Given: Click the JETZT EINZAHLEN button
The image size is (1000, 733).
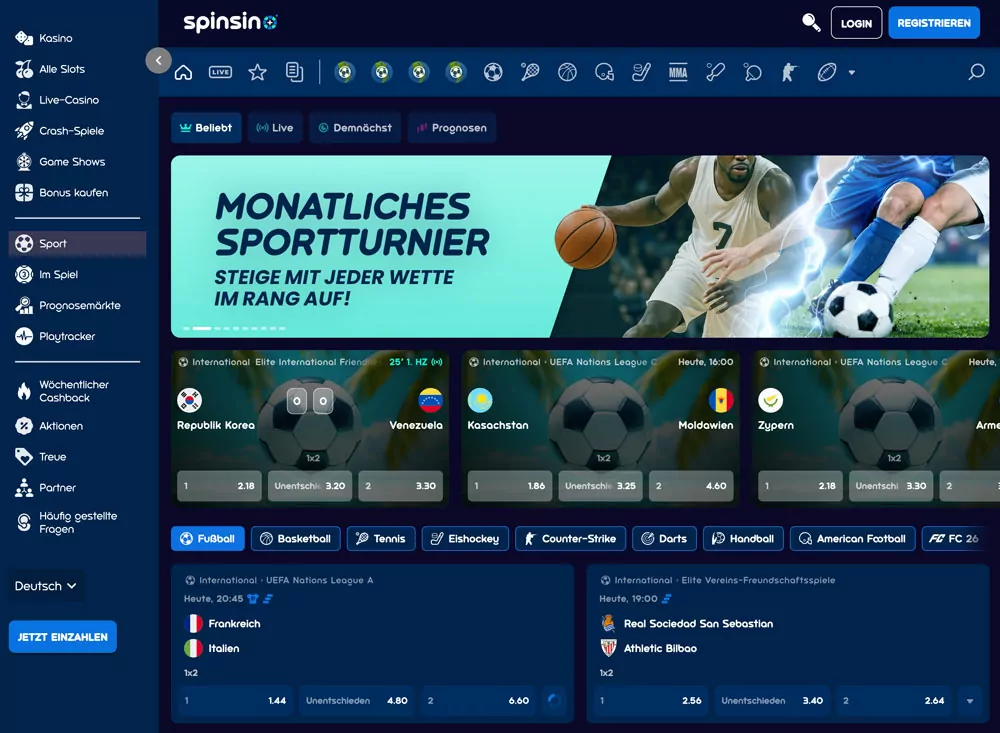Looking at the screenshot, I should click(x=62, y=637).
